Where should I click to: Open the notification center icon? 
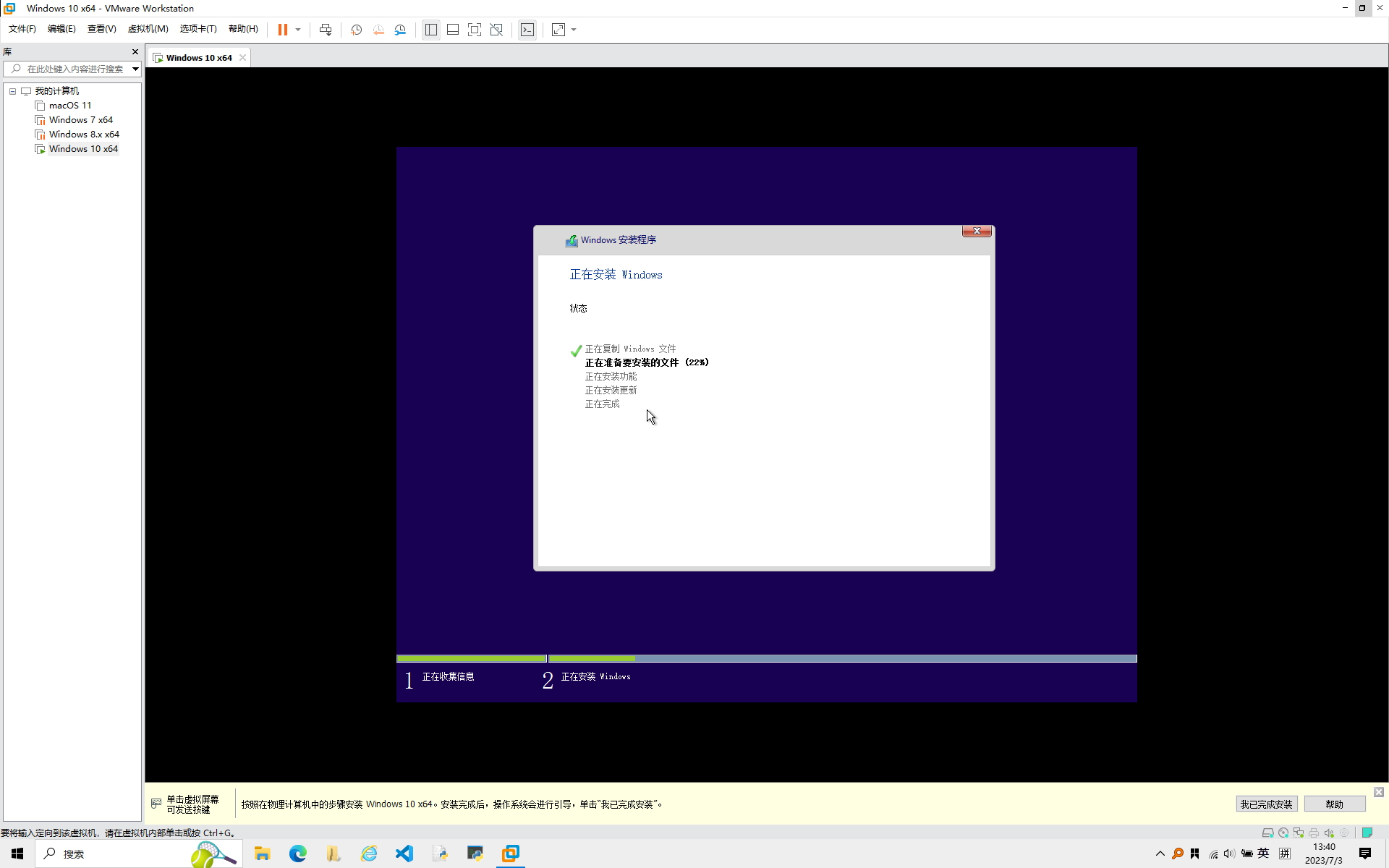1365,854
